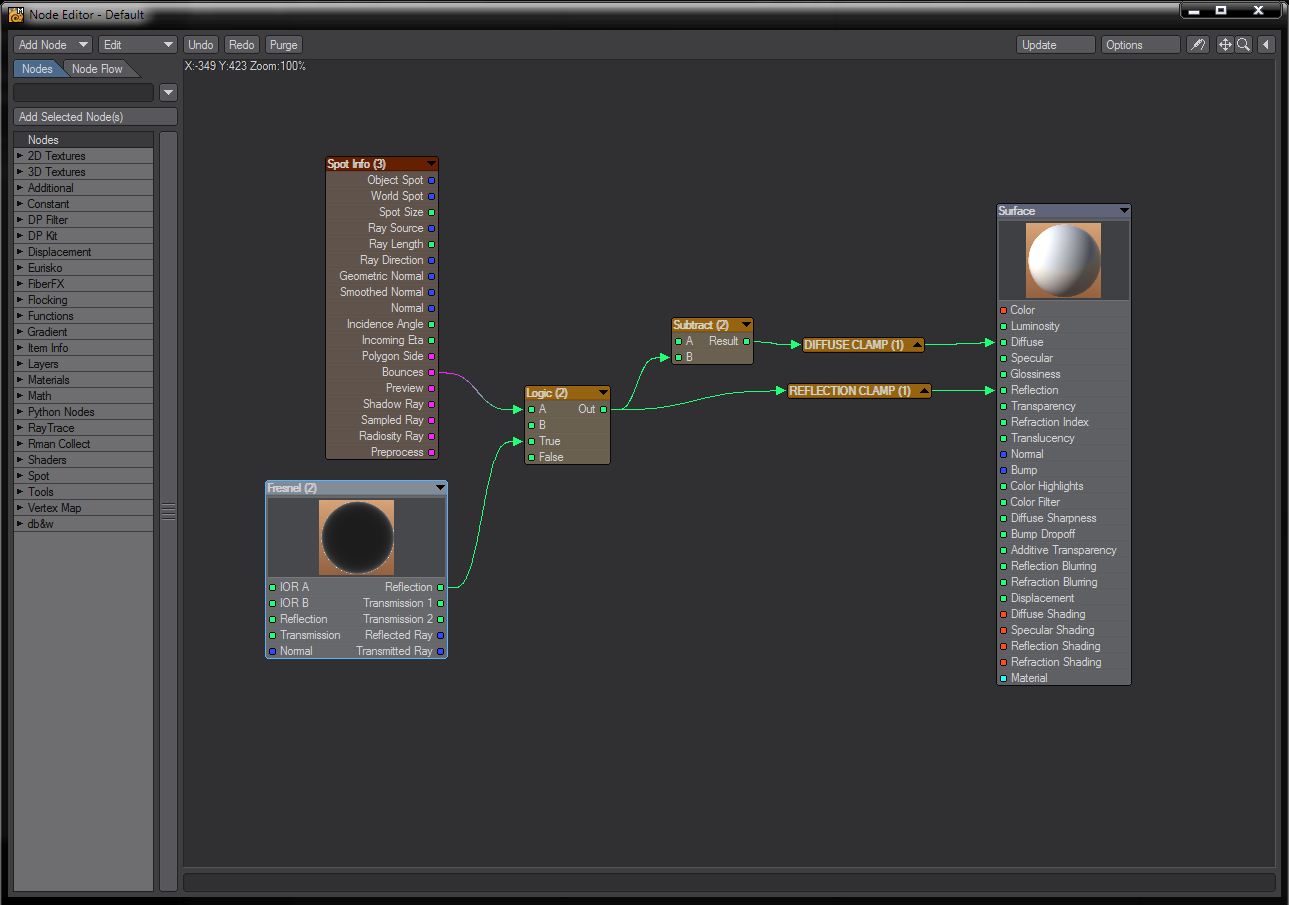The width and height of the screenshot is (1289, 905).
Task: Click the Reflection output connector on Fresnel node
Action: pyautogui.click(x=440, y=587)
